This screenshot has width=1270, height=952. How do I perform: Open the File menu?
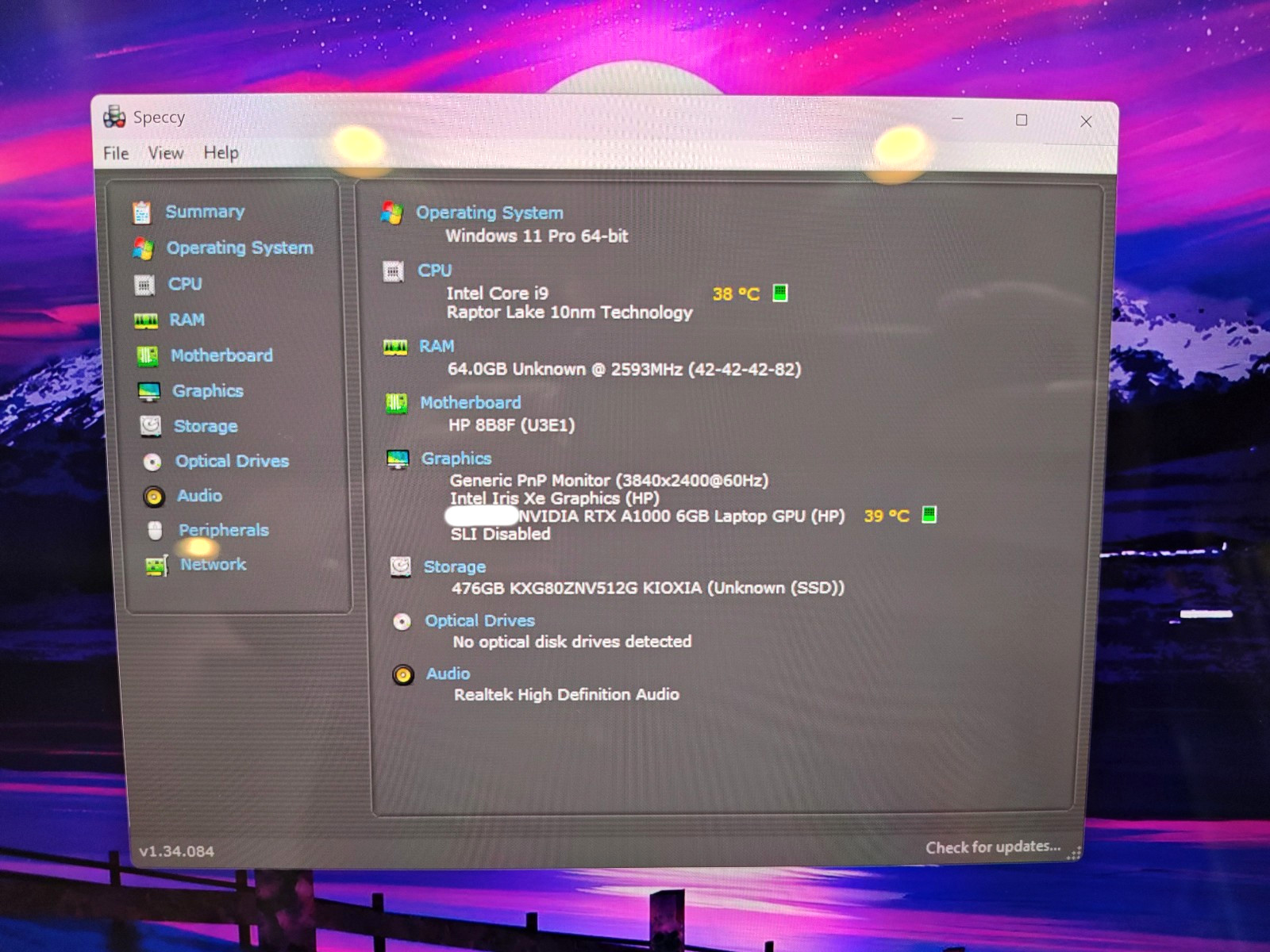click(x=116, y=153)
